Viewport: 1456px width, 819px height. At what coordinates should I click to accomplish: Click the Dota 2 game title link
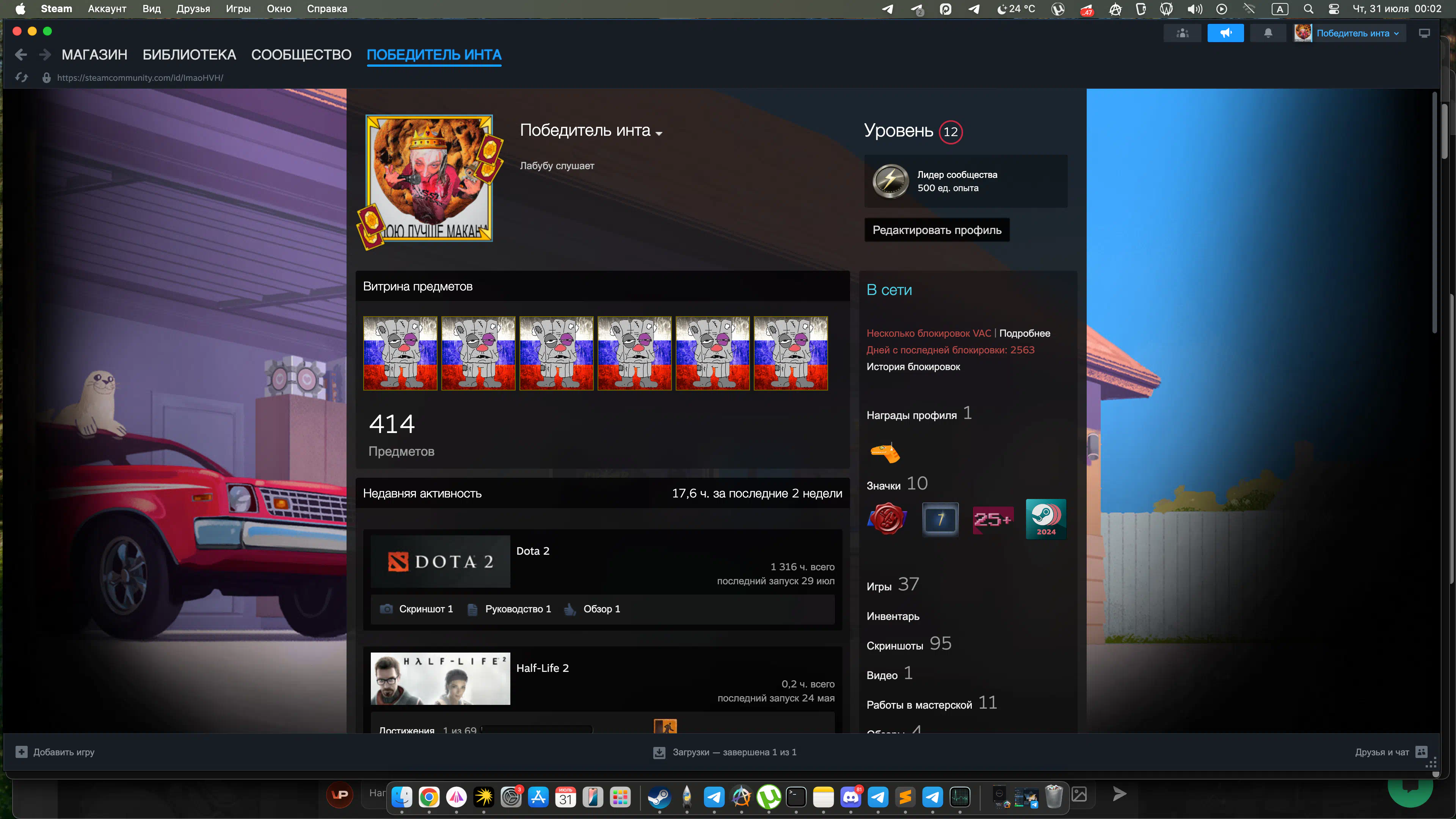click(532, 551)
